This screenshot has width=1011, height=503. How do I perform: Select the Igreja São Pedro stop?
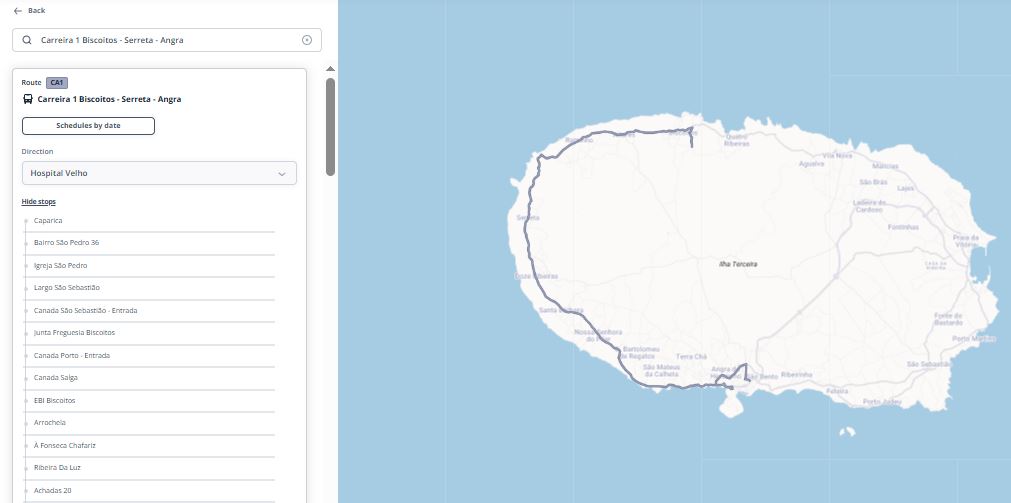60,265
